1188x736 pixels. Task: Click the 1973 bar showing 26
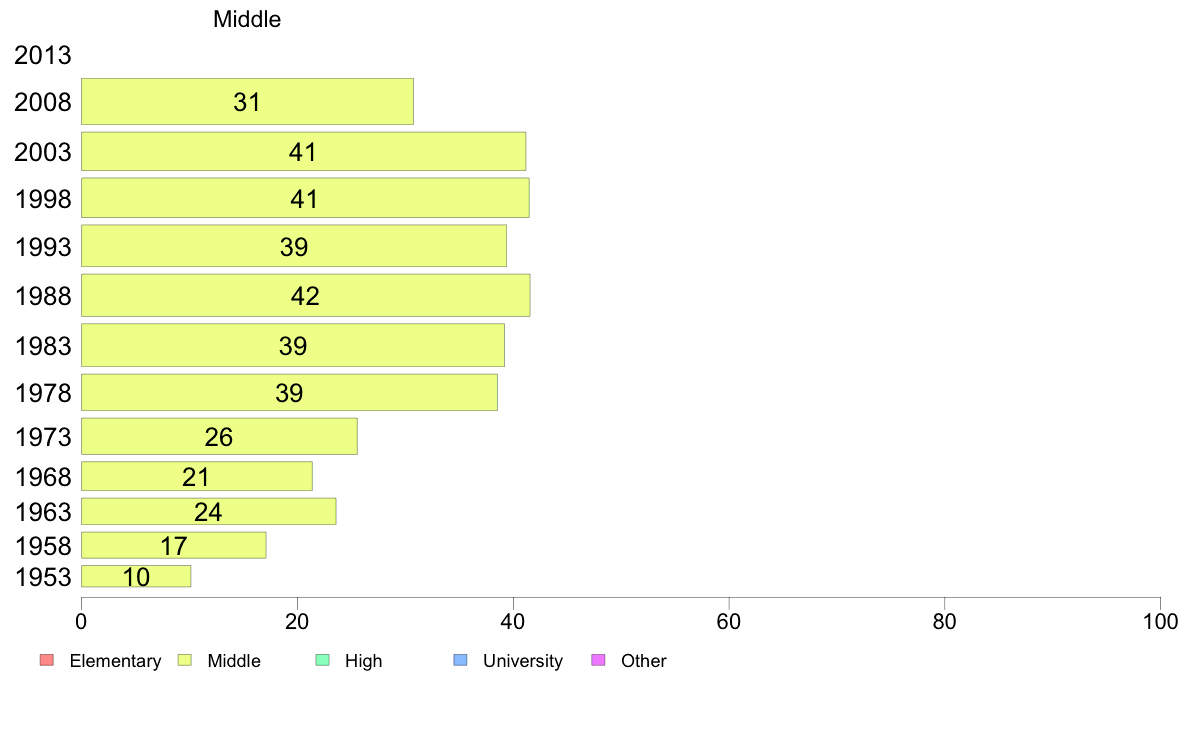click(219, 437)
